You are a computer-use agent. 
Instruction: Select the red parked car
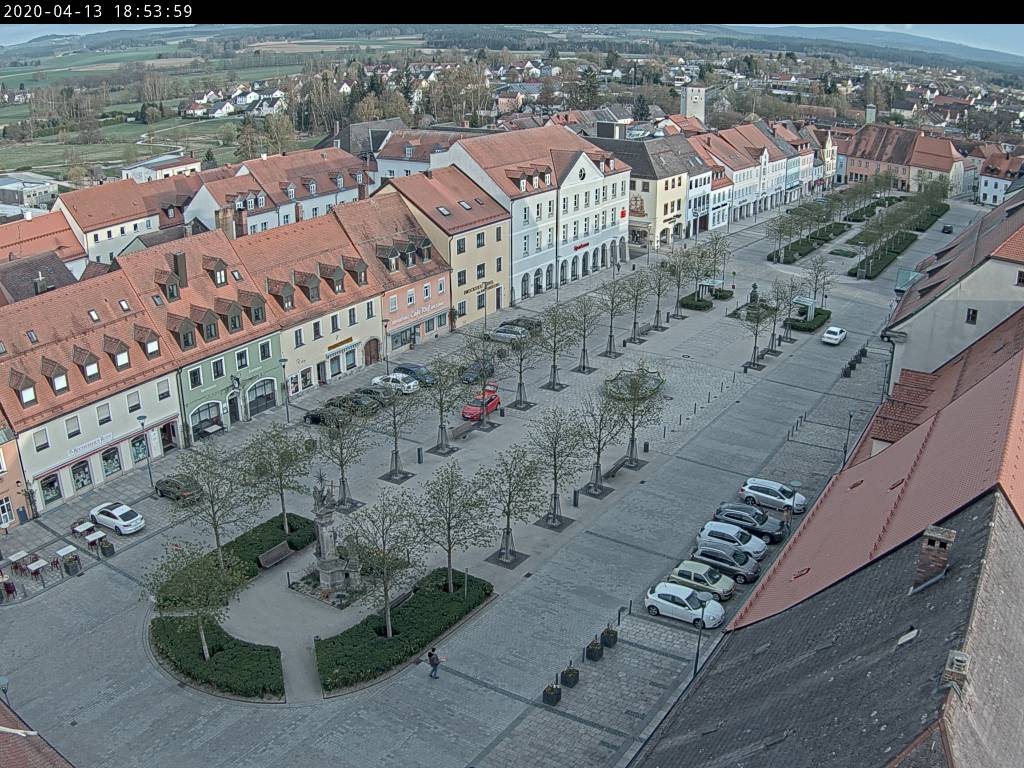point(481,404)
